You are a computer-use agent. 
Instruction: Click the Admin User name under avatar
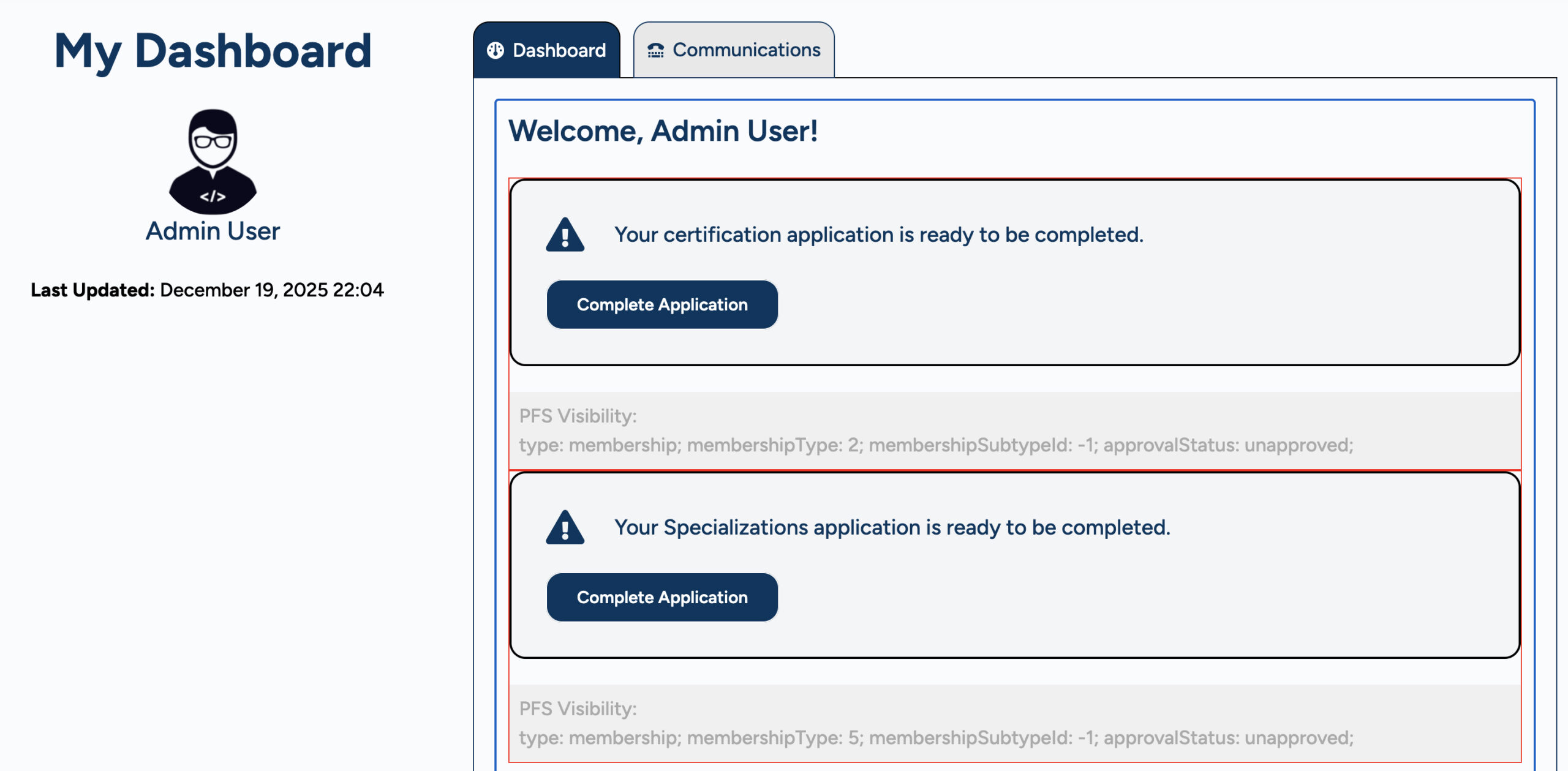coord(213,231)
